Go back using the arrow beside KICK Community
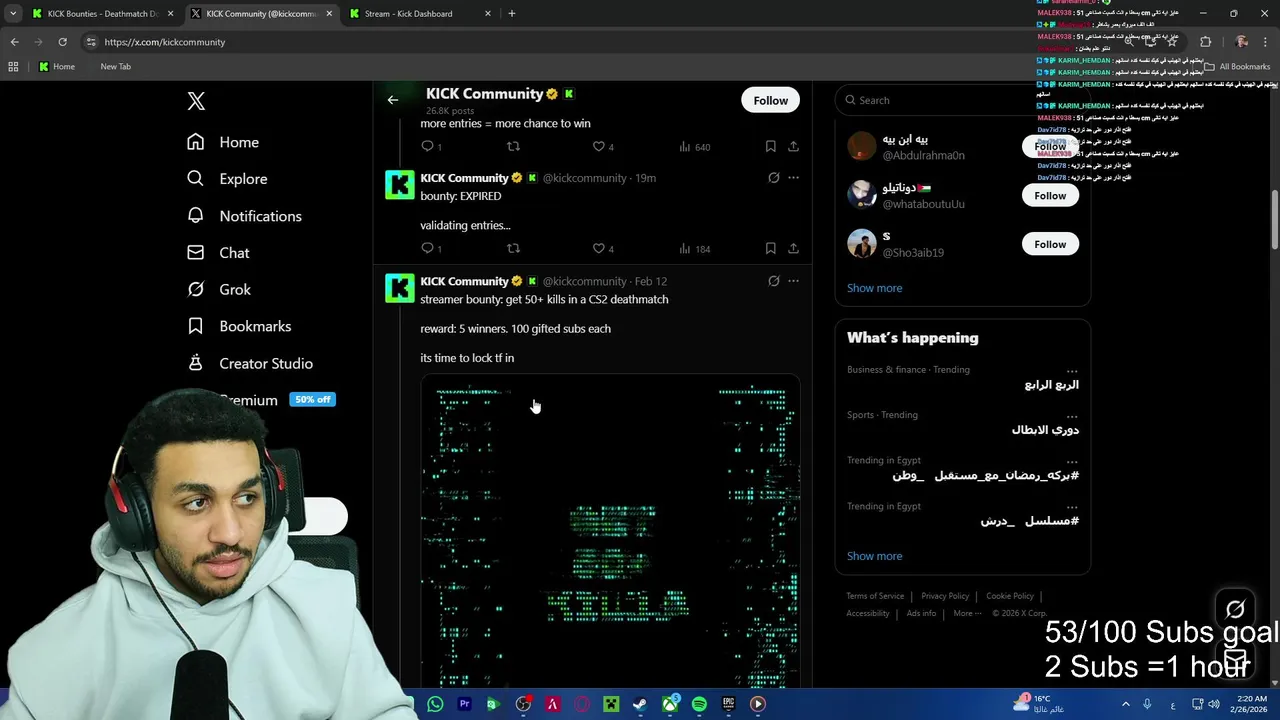 tap(393, 100)
